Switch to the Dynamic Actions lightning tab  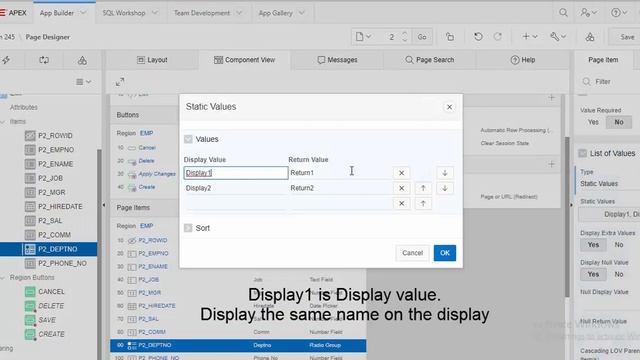tap(6, 60)
